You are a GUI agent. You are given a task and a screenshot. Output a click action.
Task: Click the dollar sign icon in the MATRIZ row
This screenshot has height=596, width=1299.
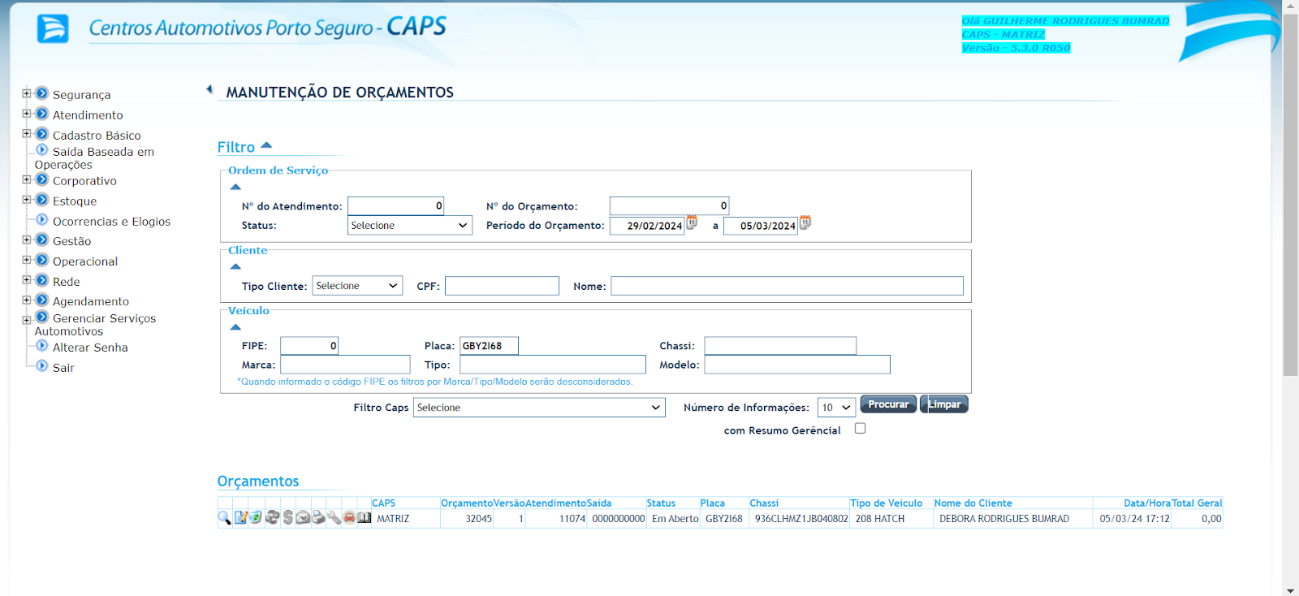(x=287, y=519)
